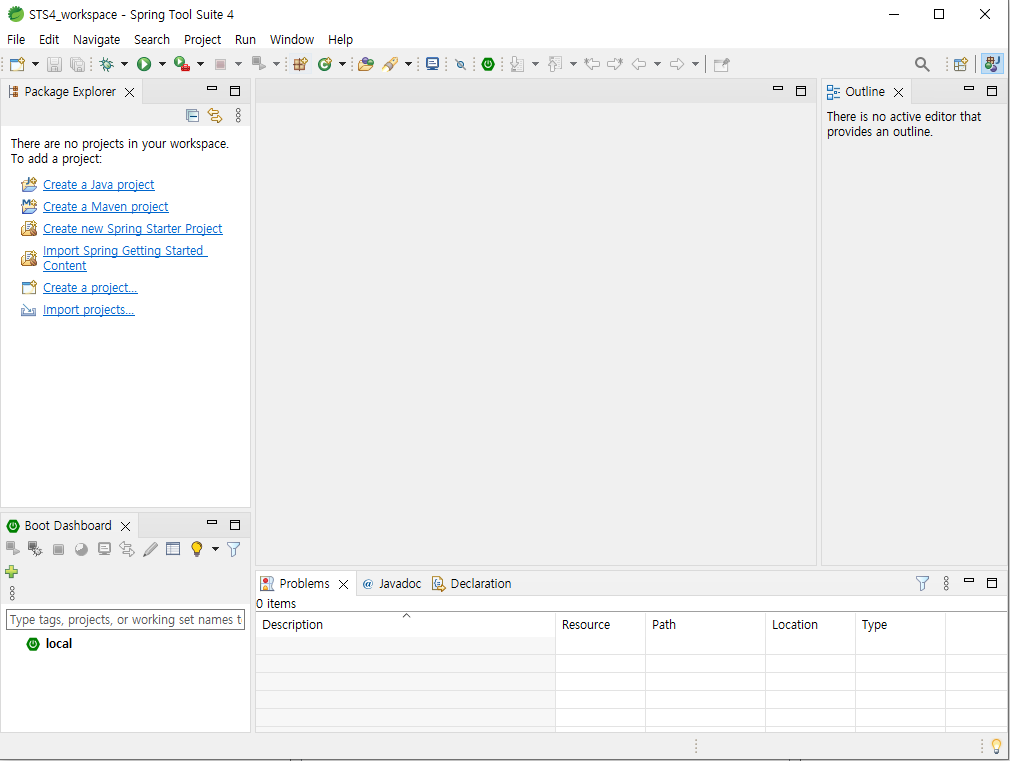Open the Relaunch dropdown arrow
Viewport: 1010px width, 761px height.
[x=276, y=64]
